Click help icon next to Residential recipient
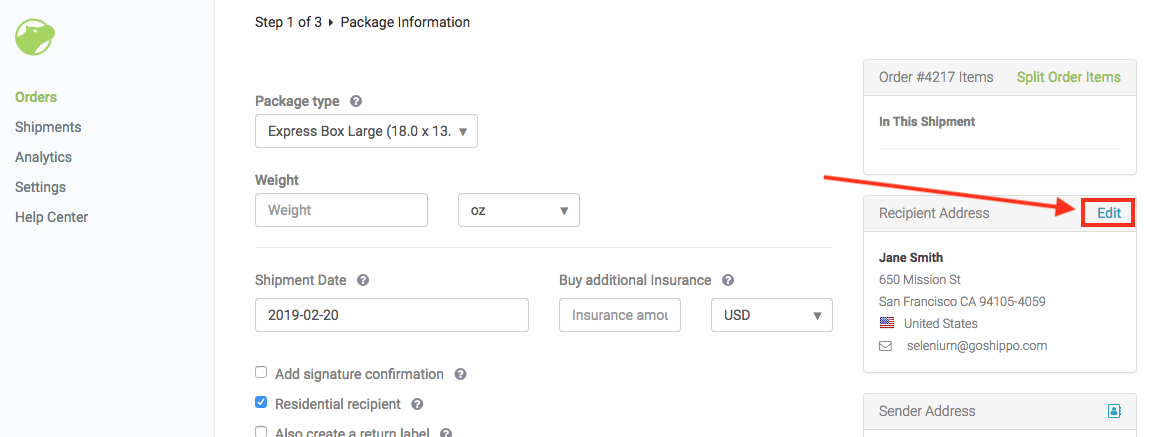 (417, 404)
